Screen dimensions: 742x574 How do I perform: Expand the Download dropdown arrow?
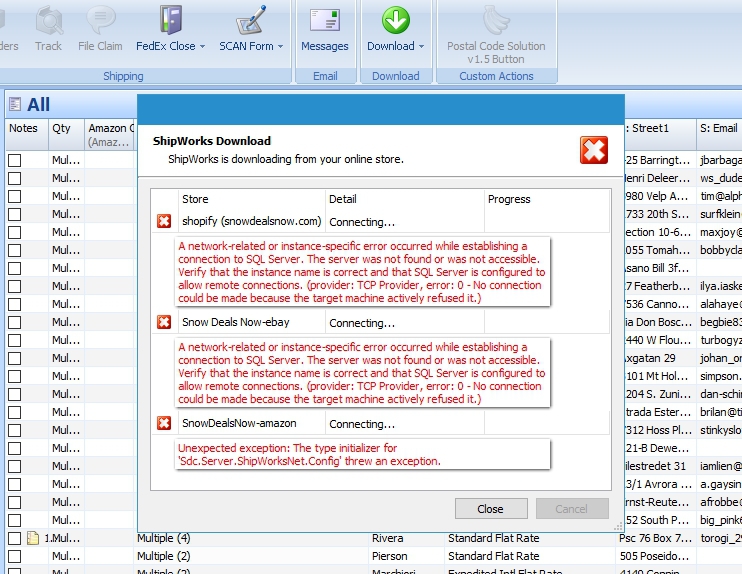421,46
